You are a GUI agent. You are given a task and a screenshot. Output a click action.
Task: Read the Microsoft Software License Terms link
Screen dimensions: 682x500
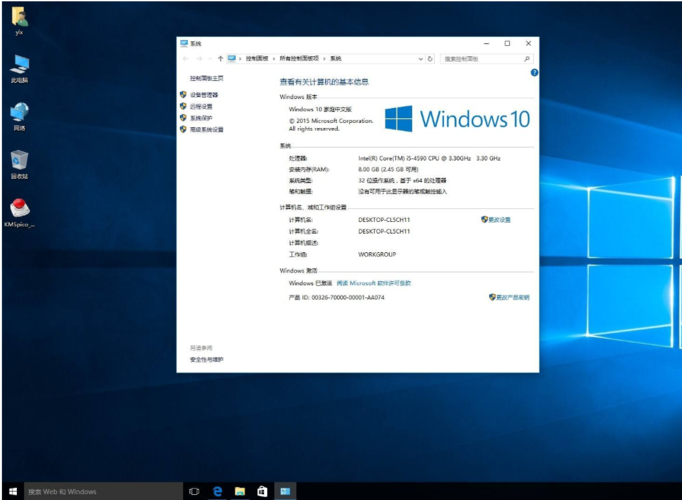coord(374,283)
